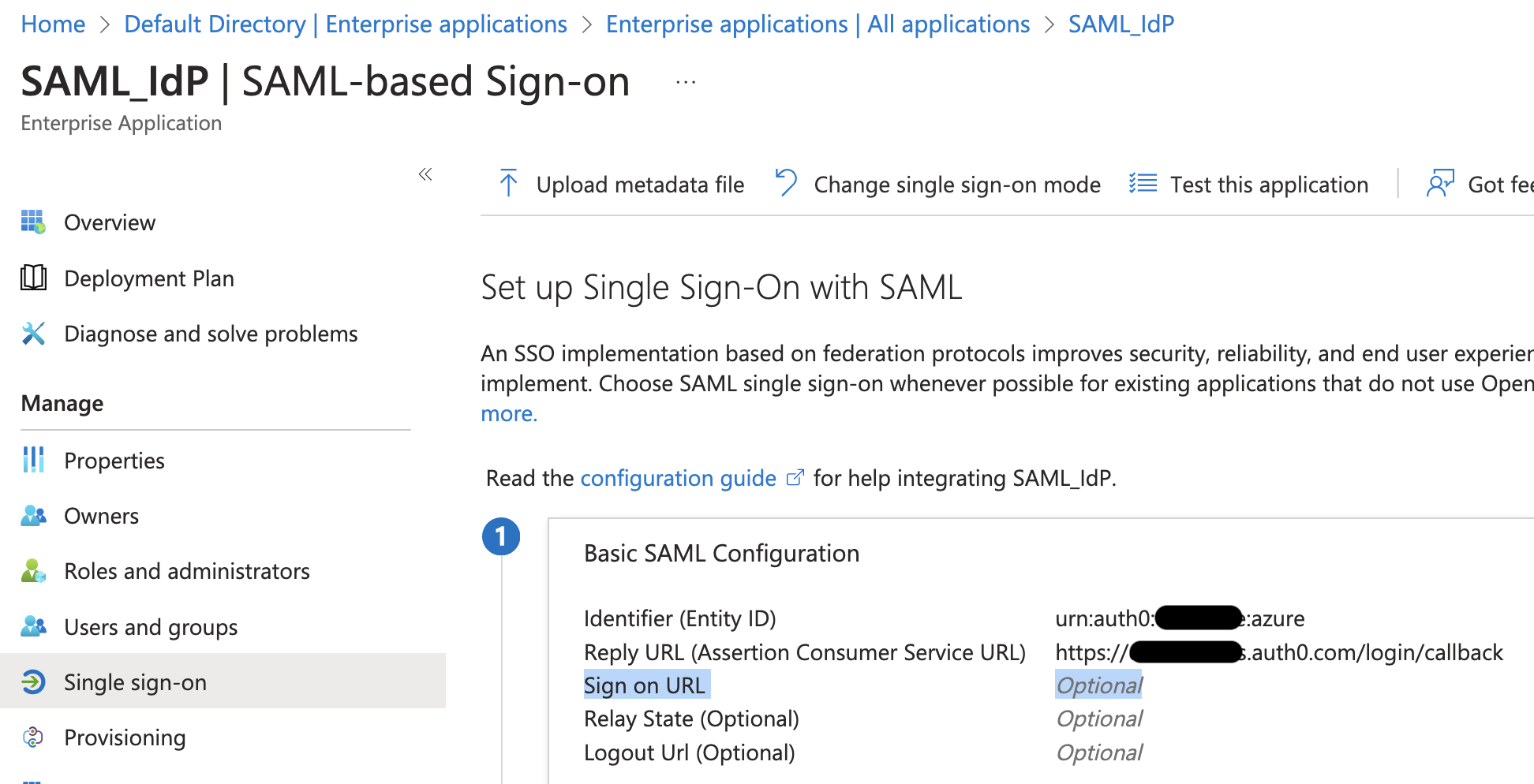Open configuration guide via external link icon
Viewport: 1534px width, 784px height.
(x=795, y=476)
